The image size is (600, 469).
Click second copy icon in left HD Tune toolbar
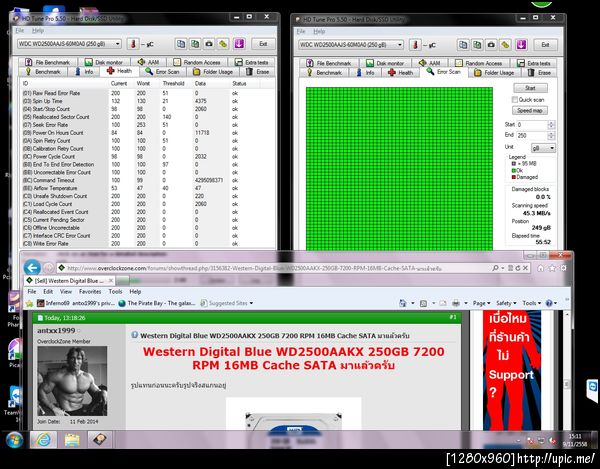tap(195, 44)
